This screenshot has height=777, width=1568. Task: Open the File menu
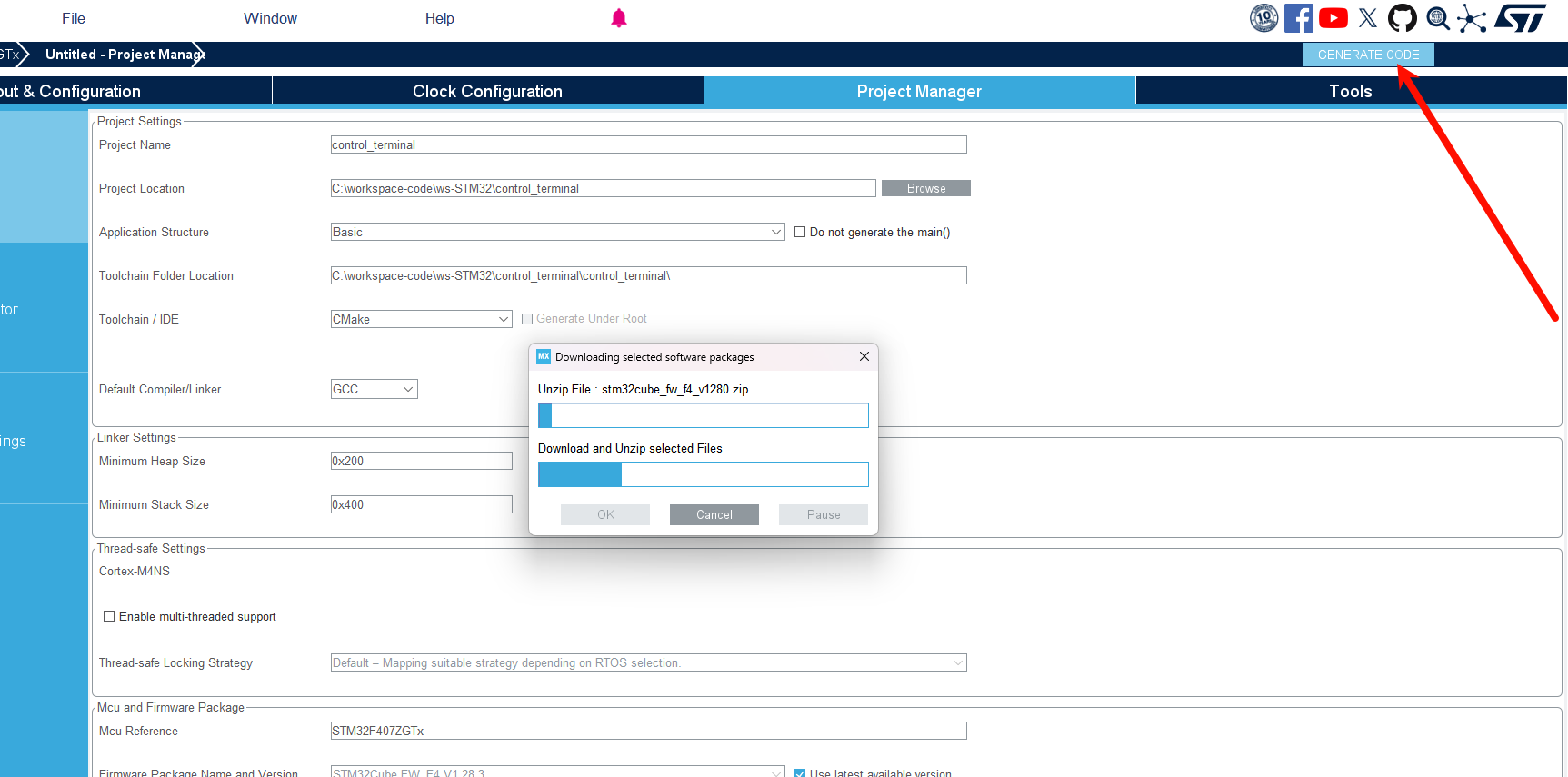coord(74,18)
